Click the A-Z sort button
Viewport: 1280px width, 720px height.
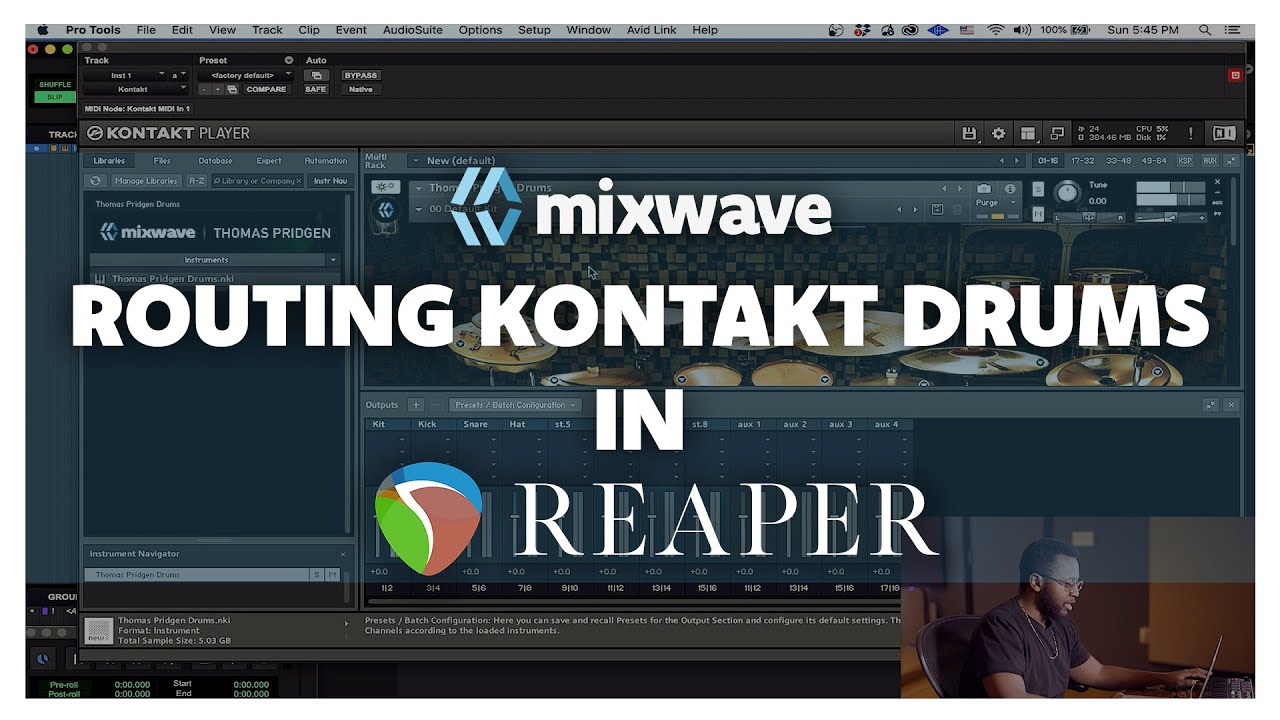pos(197,181)
